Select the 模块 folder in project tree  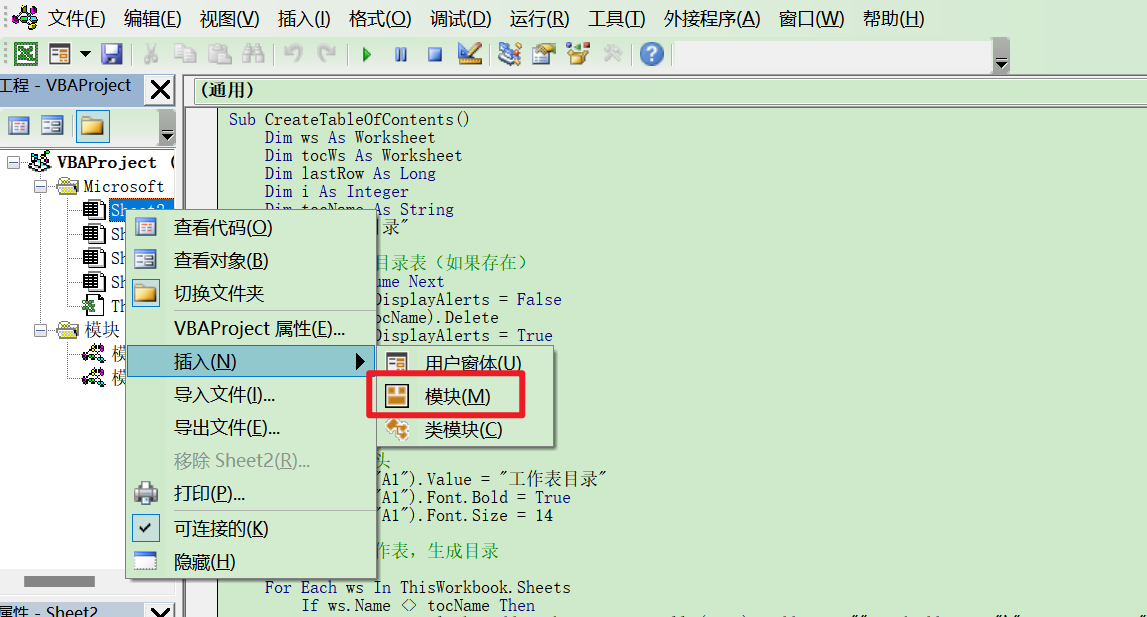(x=102, y=330)
